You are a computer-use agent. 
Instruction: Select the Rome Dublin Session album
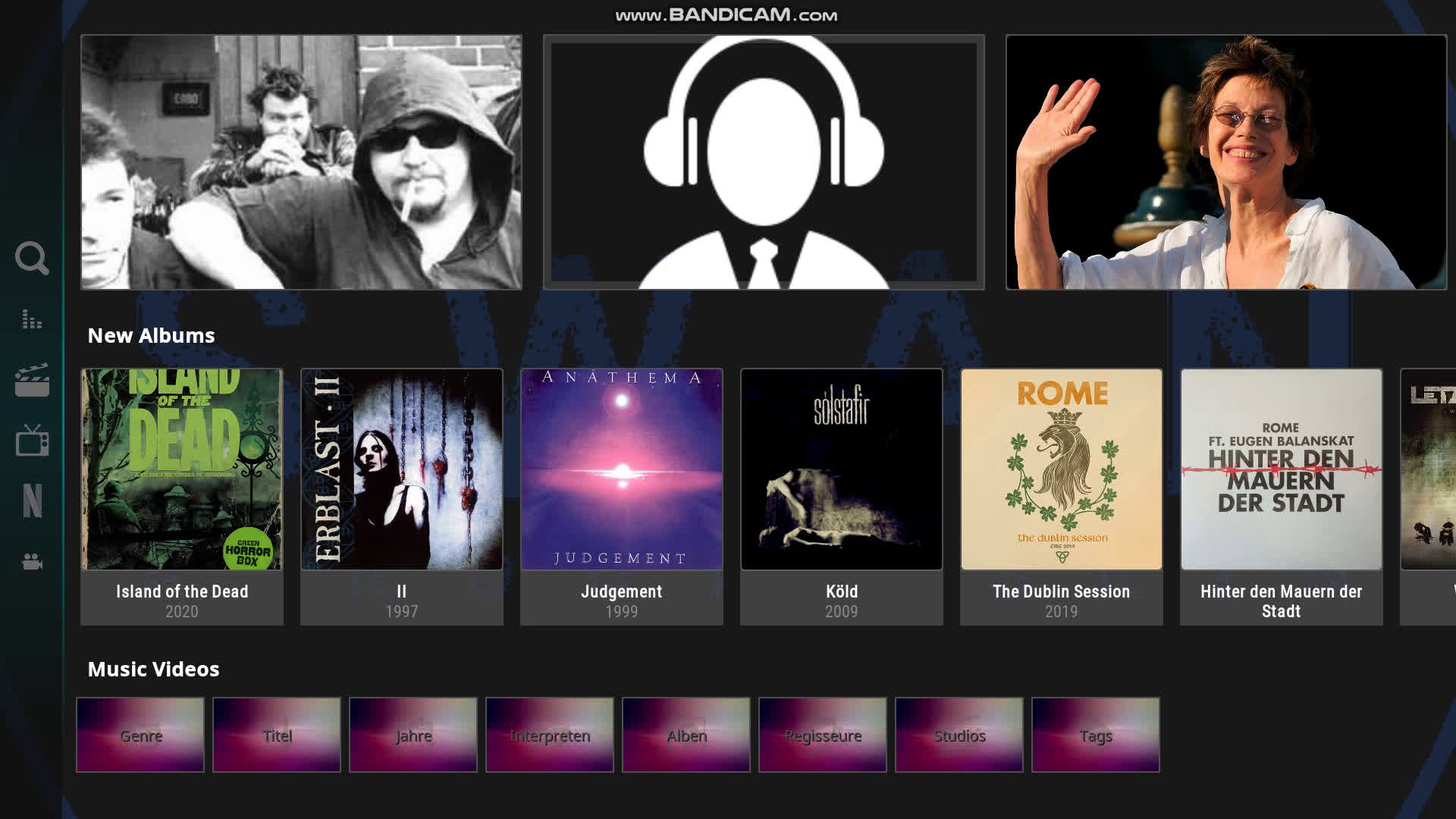(1062, 497)
